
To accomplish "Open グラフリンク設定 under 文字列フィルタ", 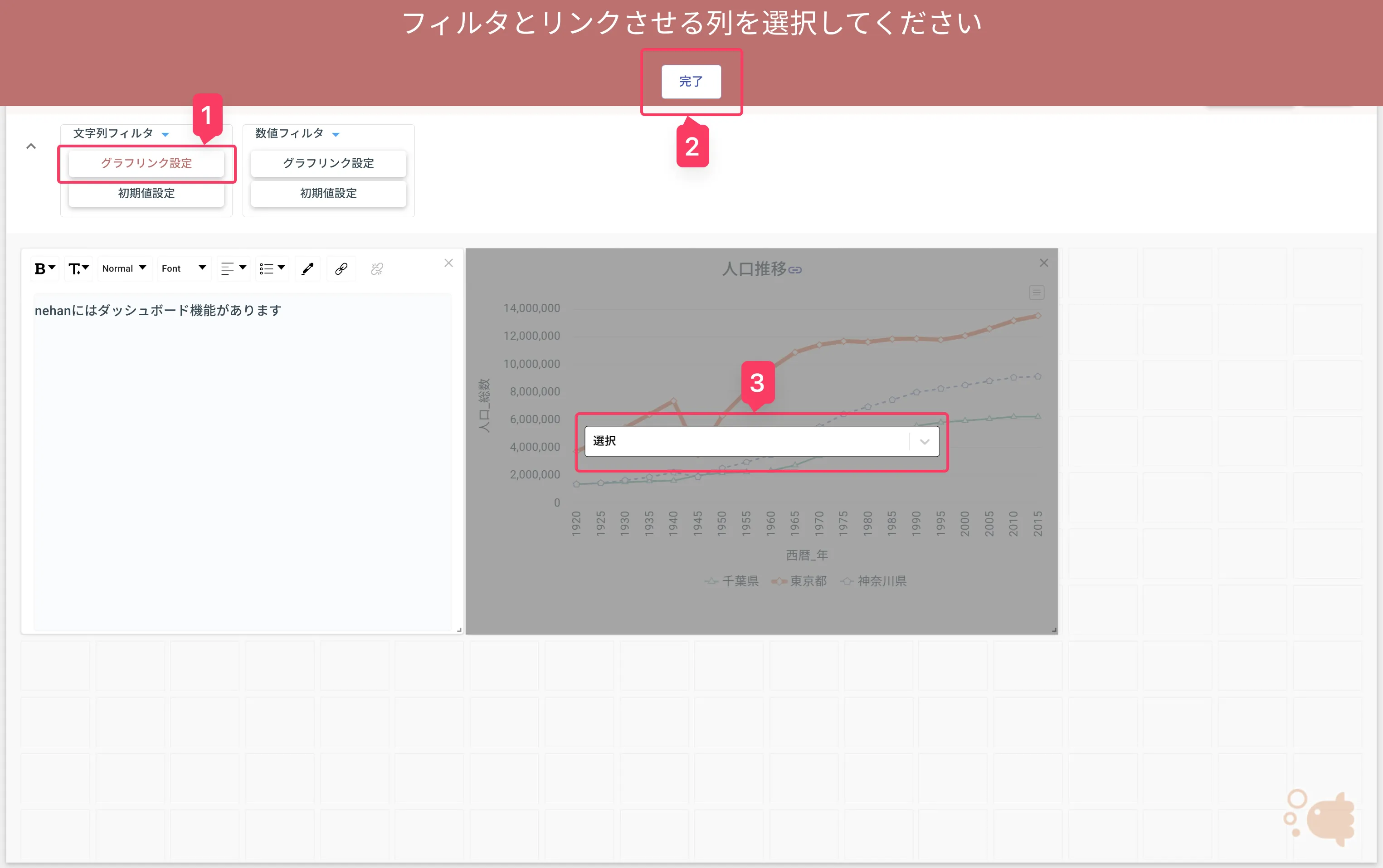I will coord(146,163).
